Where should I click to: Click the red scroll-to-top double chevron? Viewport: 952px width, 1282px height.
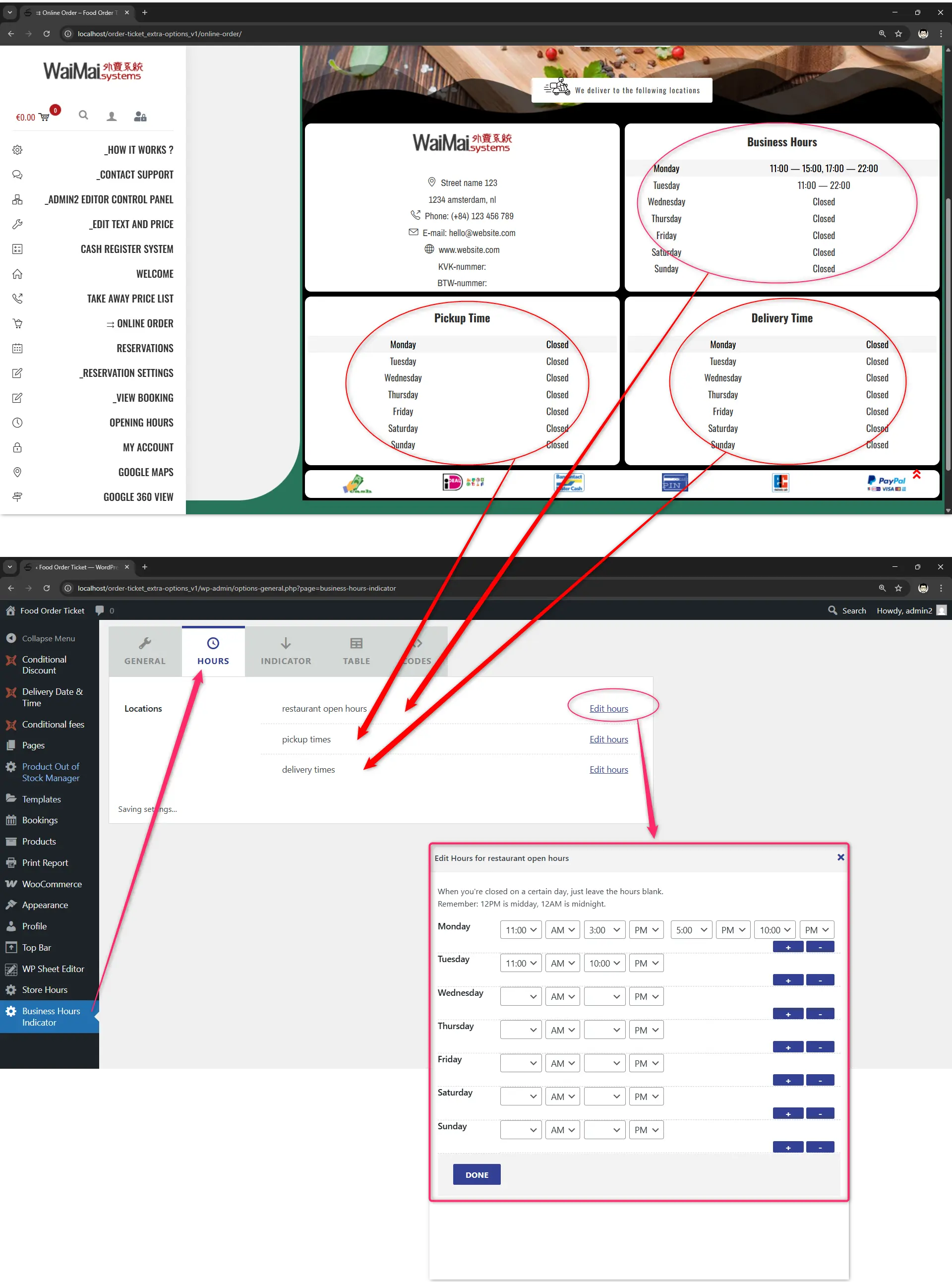coord(916,475)
